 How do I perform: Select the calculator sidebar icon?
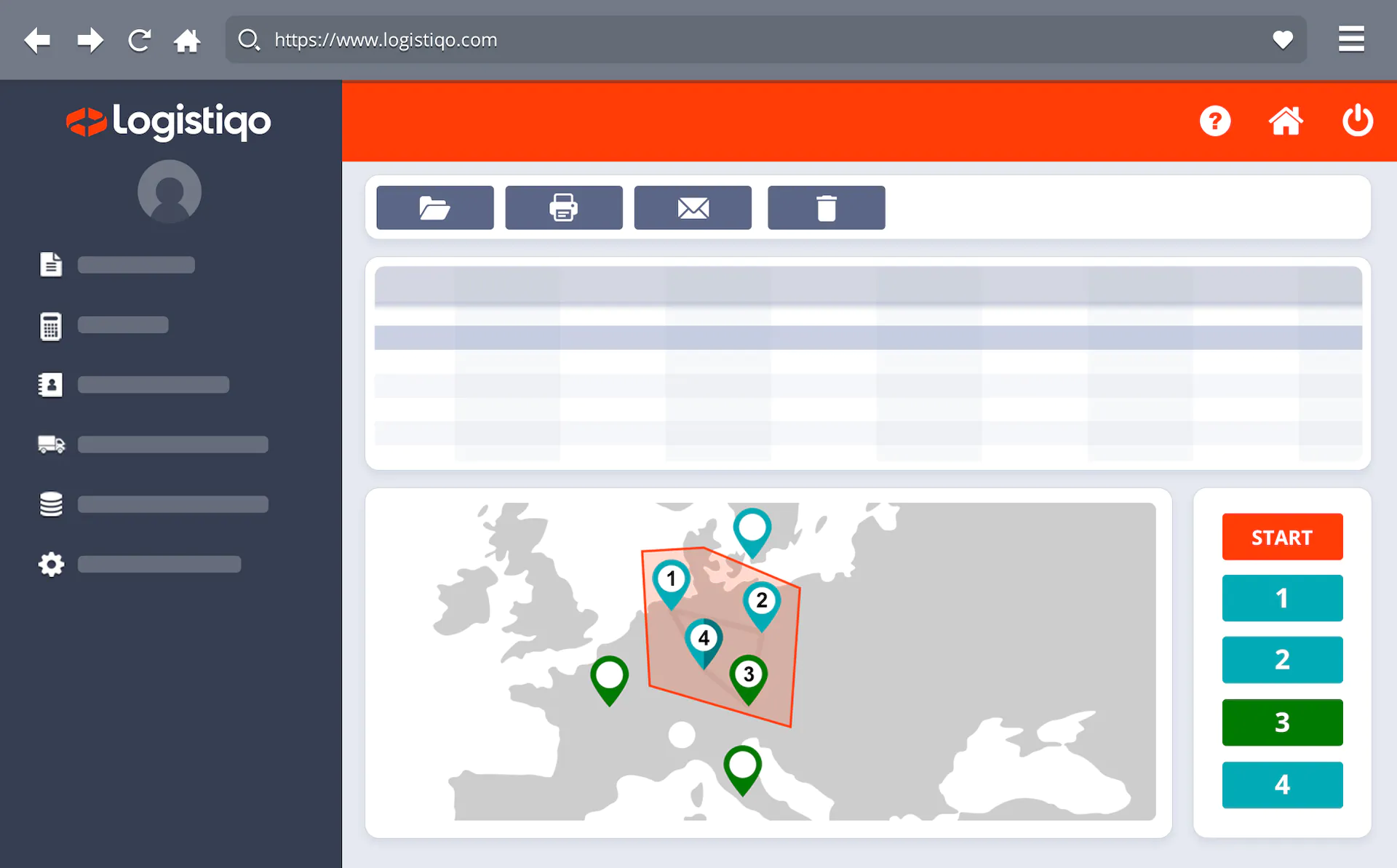pos(51,326)
